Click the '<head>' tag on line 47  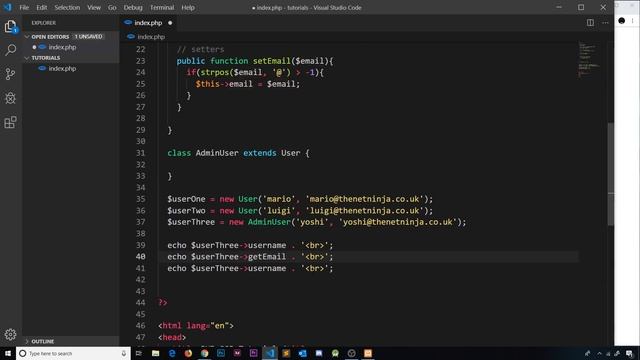click(x=172, y=337)
